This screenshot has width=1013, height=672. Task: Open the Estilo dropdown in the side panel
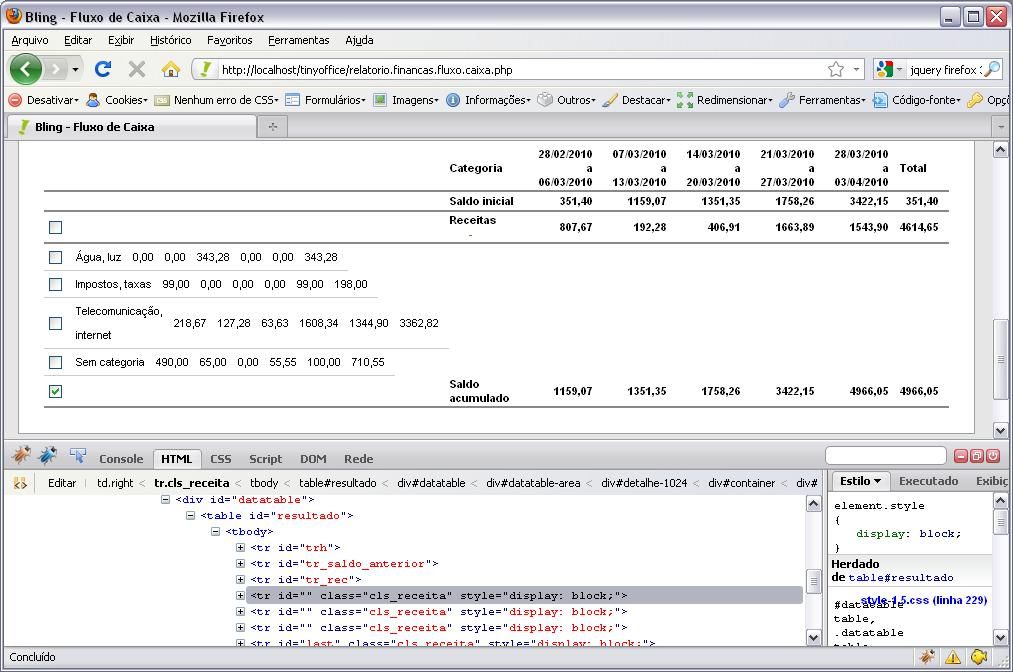coord(860,481)
